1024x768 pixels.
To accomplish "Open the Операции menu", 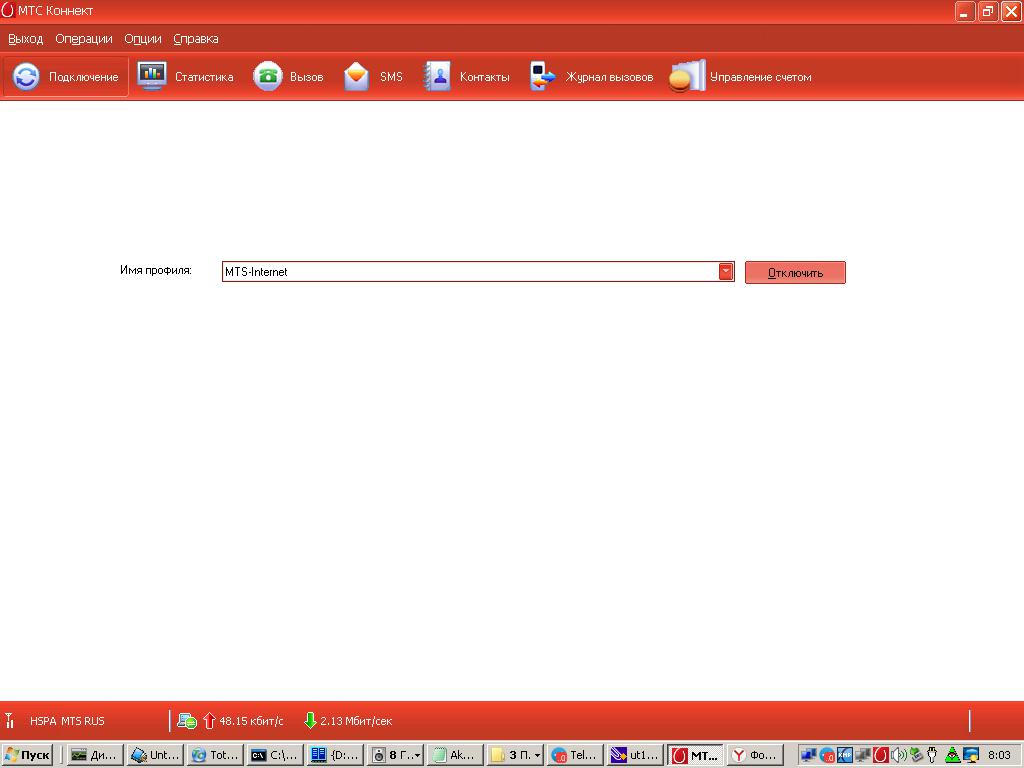I will pos(84,39).
